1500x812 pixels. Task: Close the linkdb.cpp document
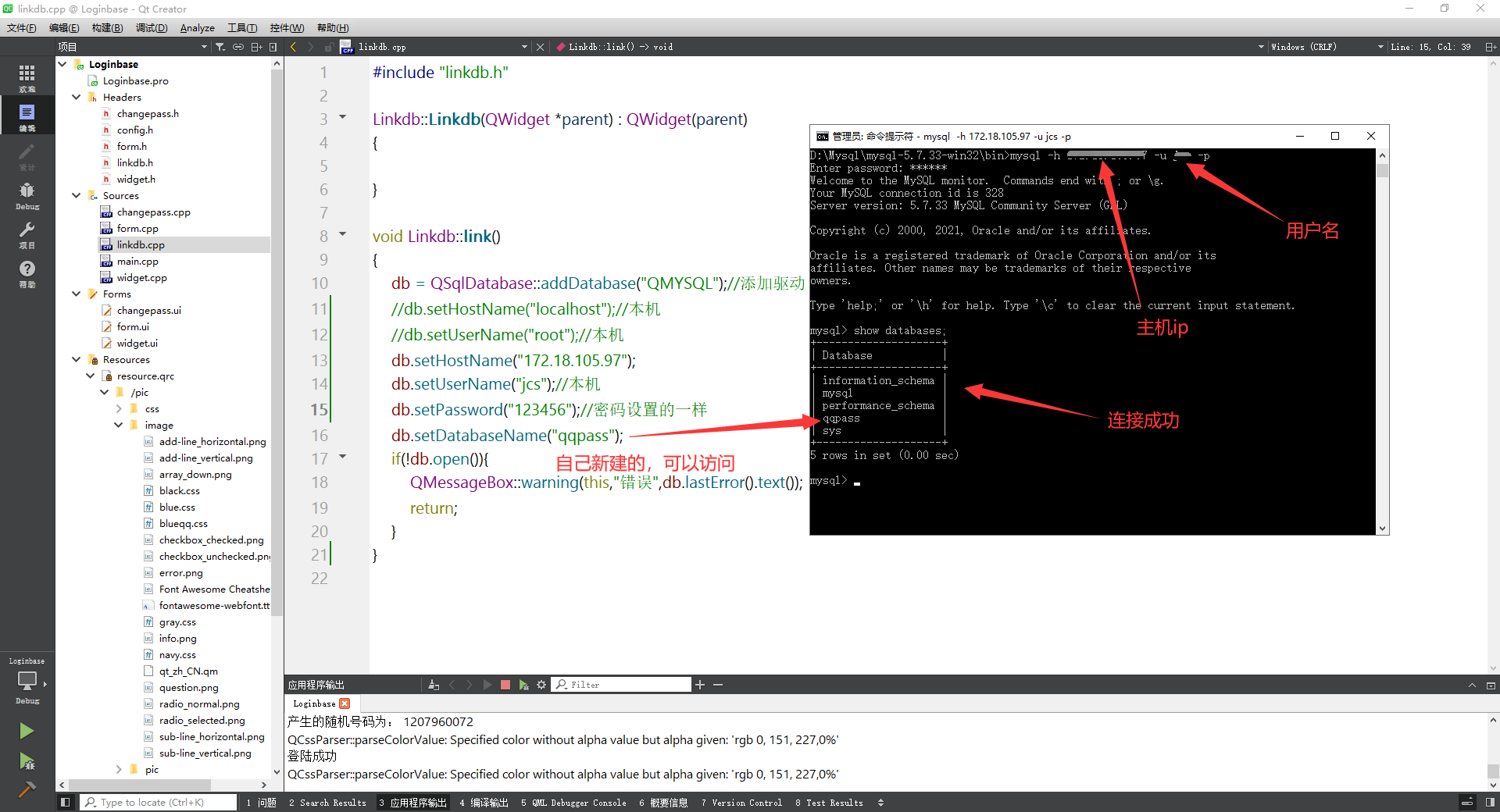540,47
